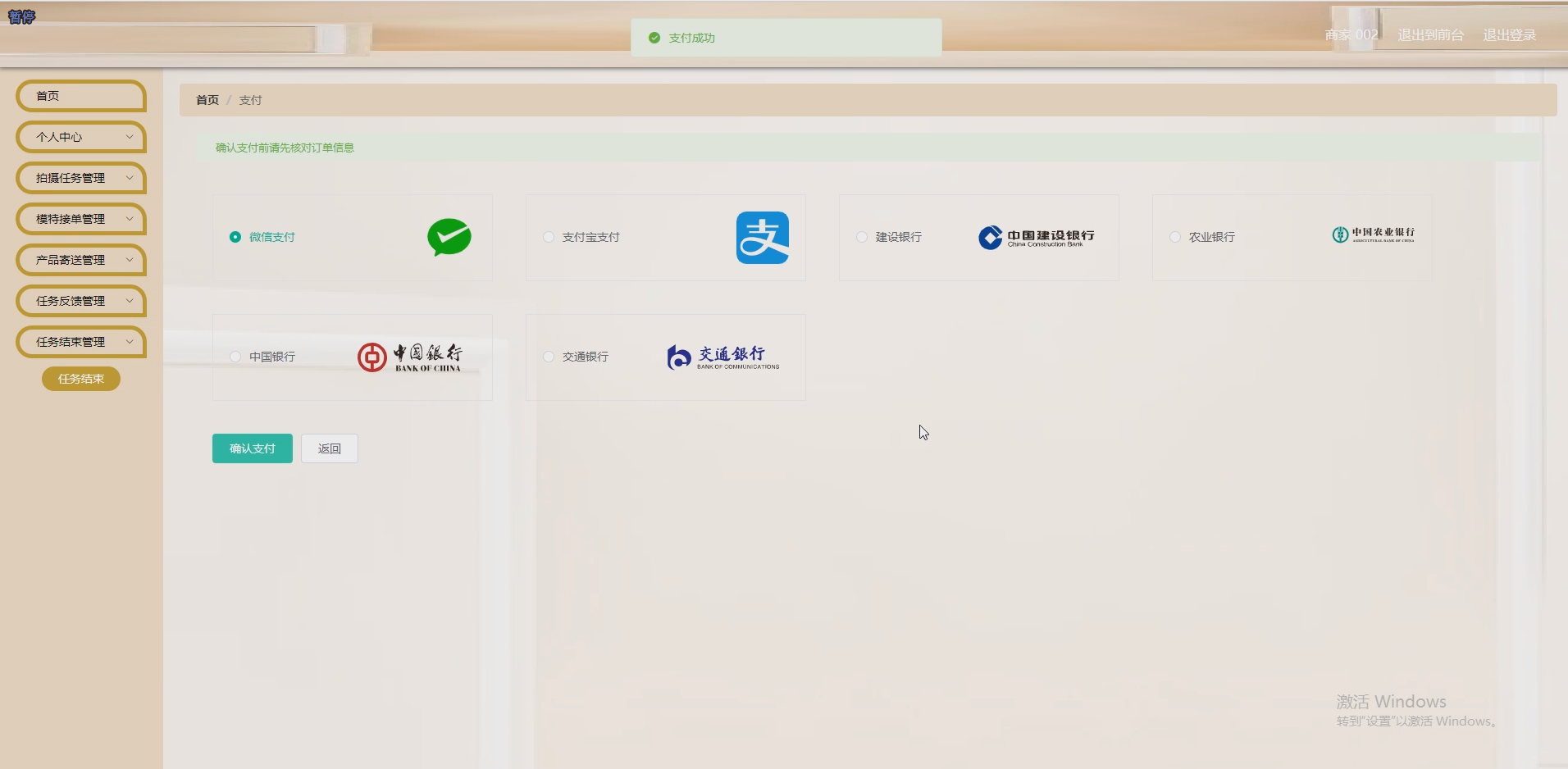
Task: Click the WeChat Pay green logo
Action: coord(449,238)
